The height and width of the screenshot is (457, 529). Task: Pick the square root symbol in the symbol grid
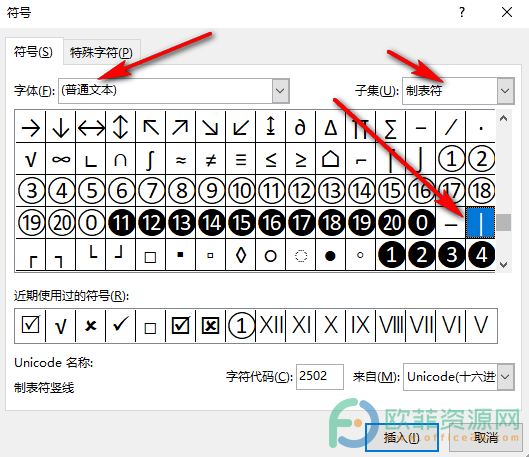tap(31, 159)
